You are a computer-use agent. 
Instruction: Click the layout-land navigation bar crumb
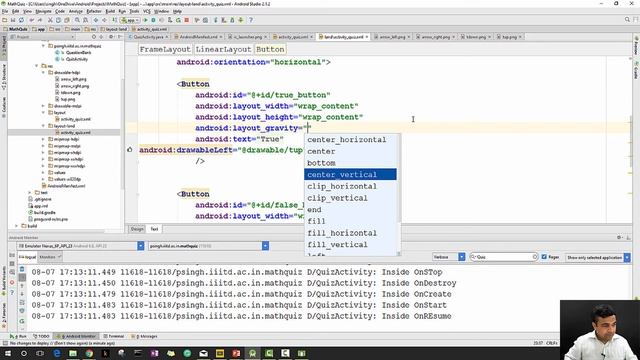114,29
